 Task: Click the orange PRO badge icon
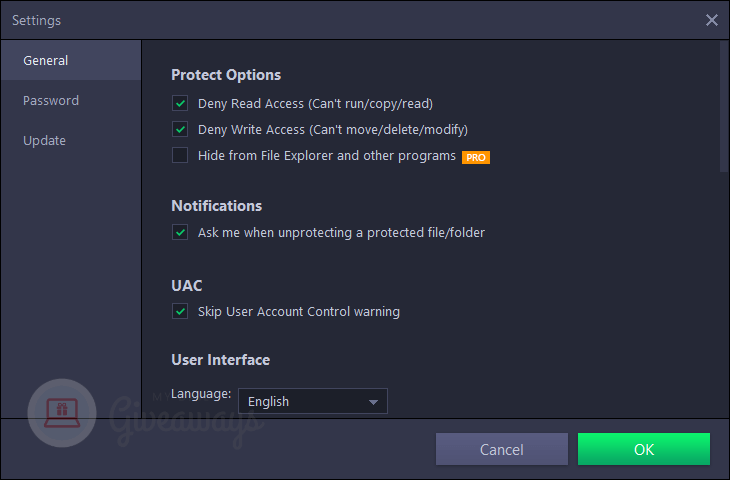tap(475, 157)
